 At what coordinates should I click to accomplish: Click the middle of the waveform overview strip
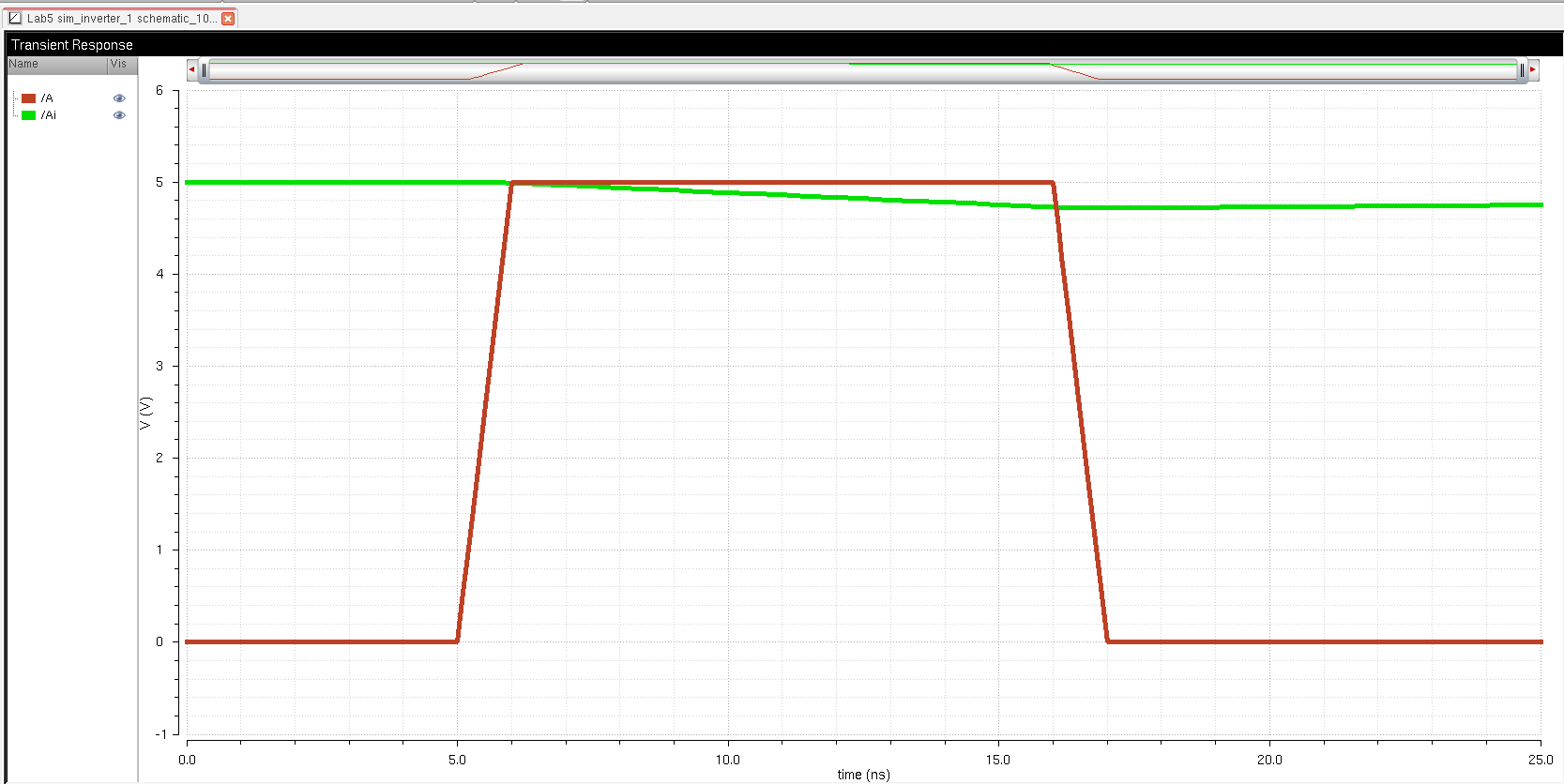(863, 70)
